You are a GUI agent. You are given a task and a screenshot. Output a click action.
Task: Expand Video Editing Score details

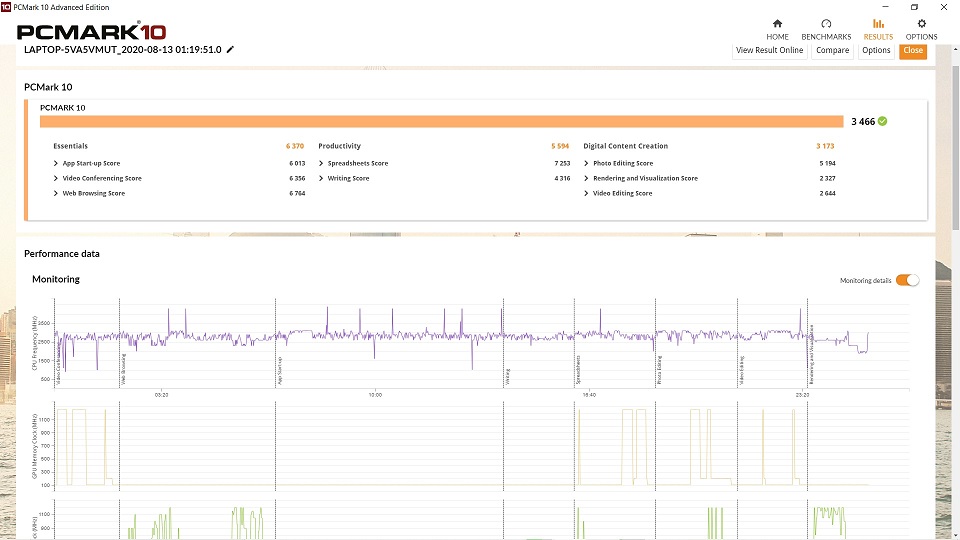point(586,193)
